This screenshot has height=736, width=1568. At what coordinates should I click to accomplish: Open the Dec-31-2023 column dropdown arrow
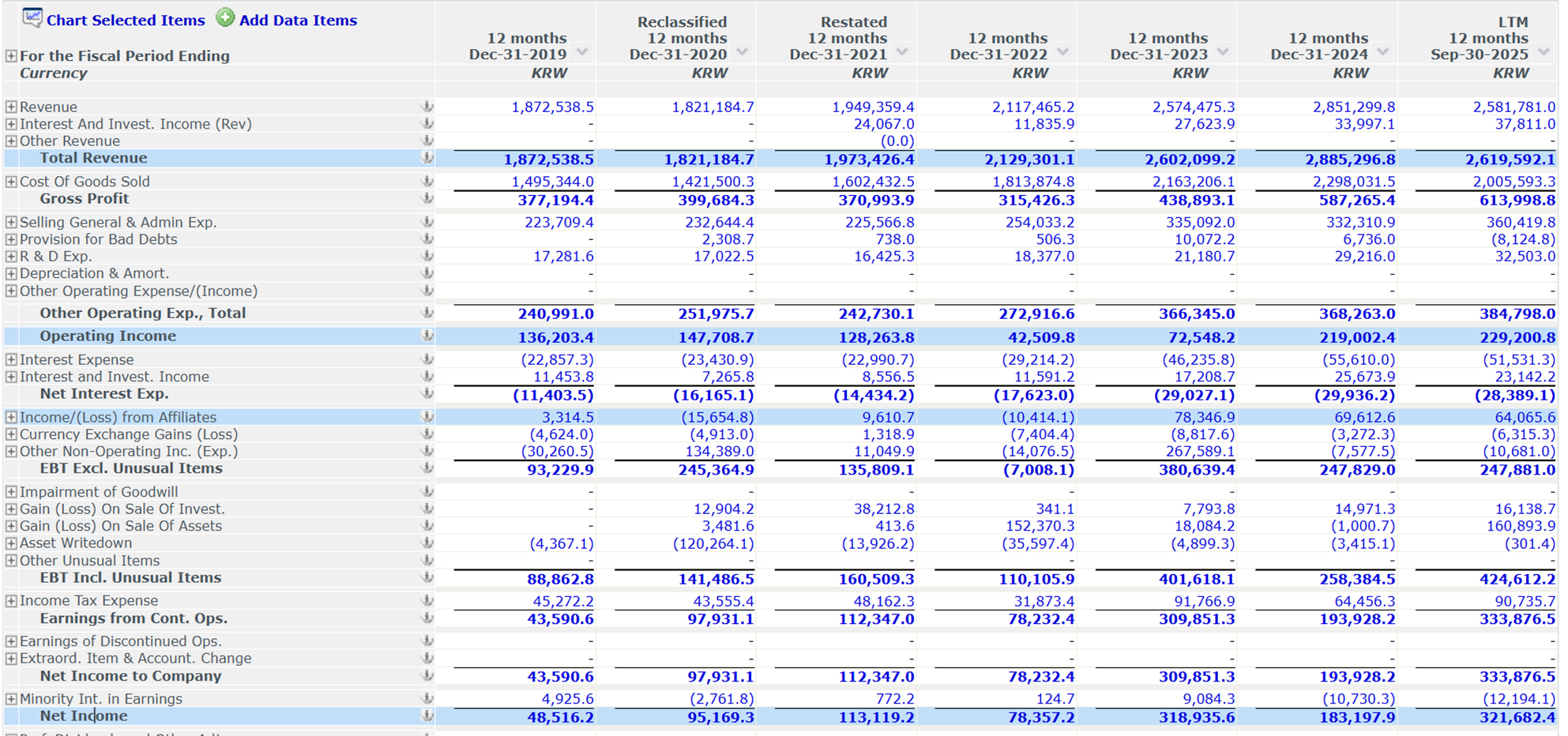[x=1224, y=52]
